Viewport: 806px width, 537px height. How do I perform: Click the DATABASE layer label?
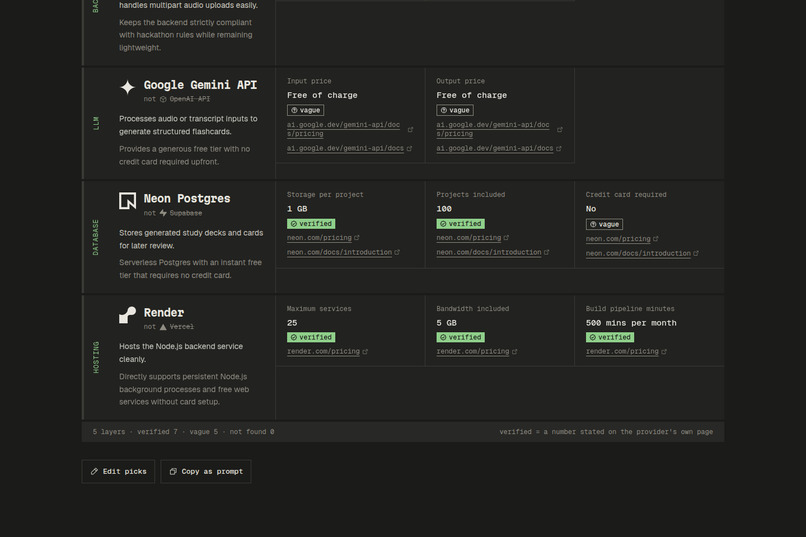click(96, 237)
